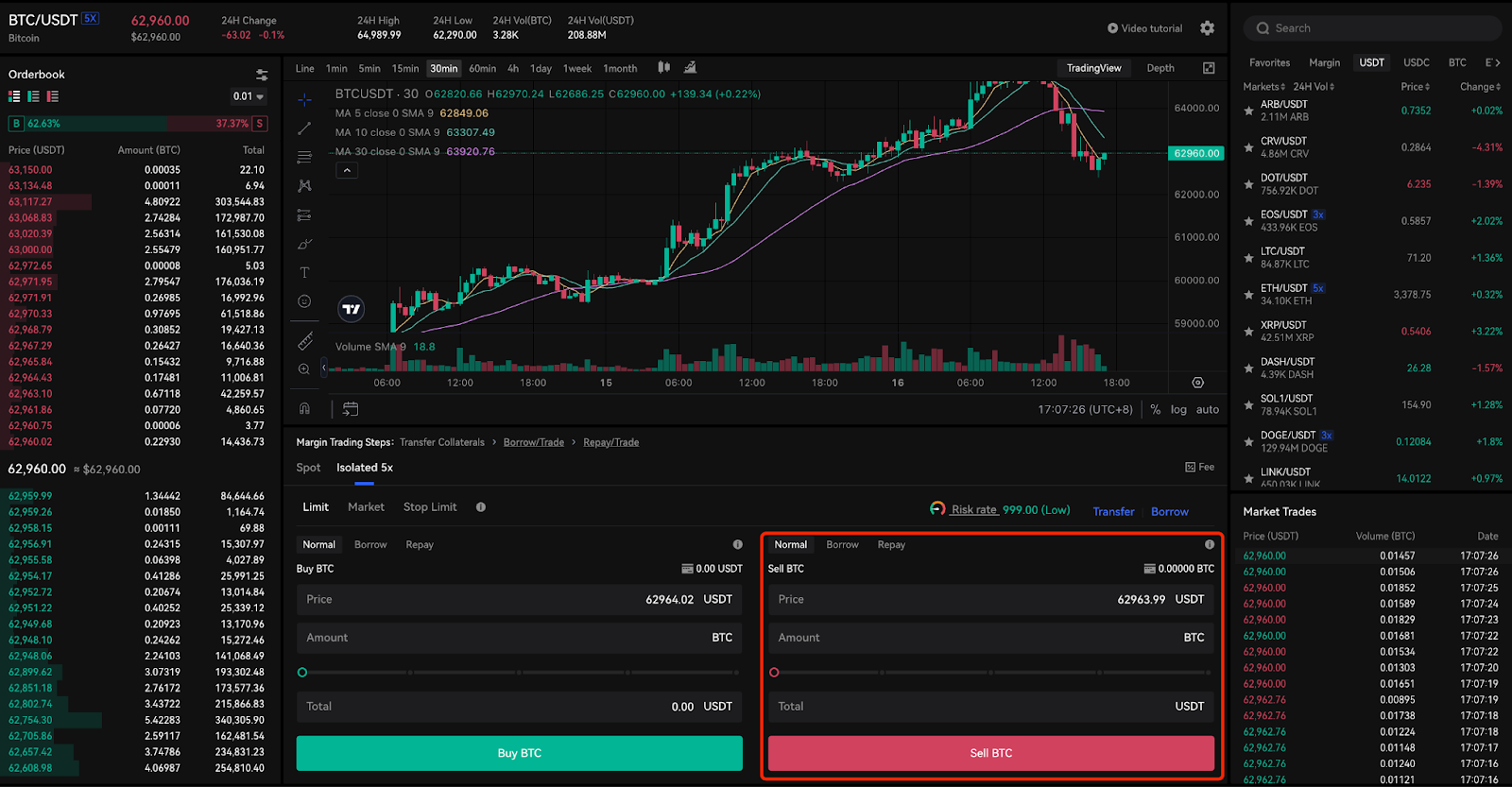Viewport: 1512px width, 787px height.
Task: Open the forecasting and measurement tool
Action: [x=304, y=215]
